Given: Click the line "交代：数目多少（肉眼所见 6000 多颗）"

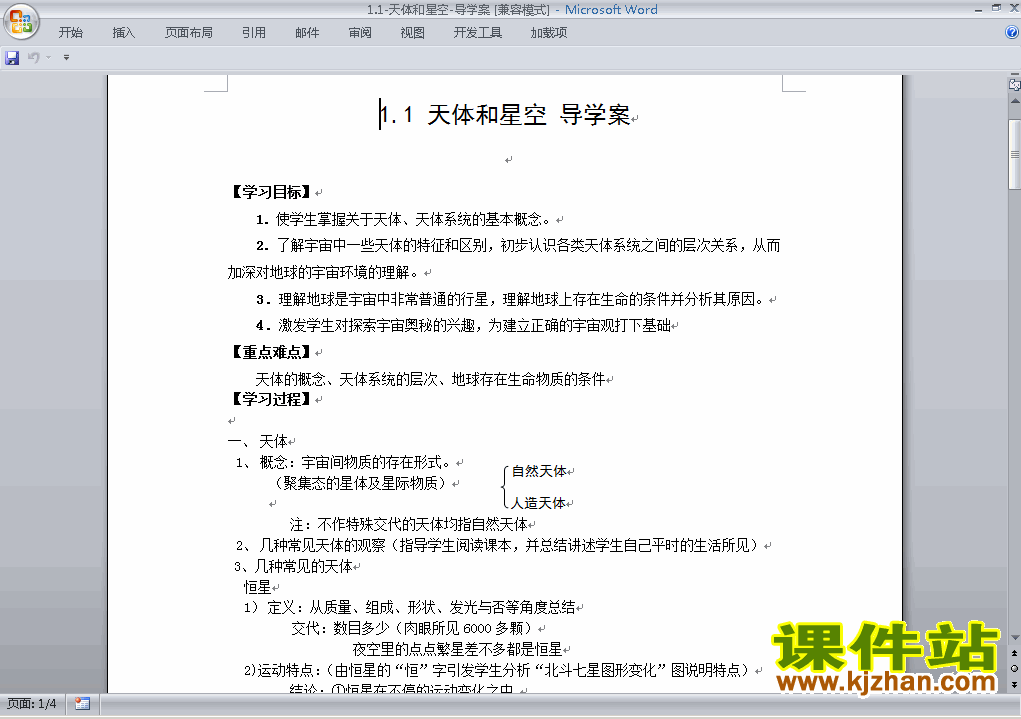Looking at the screenshot, I should coord(413,628).
